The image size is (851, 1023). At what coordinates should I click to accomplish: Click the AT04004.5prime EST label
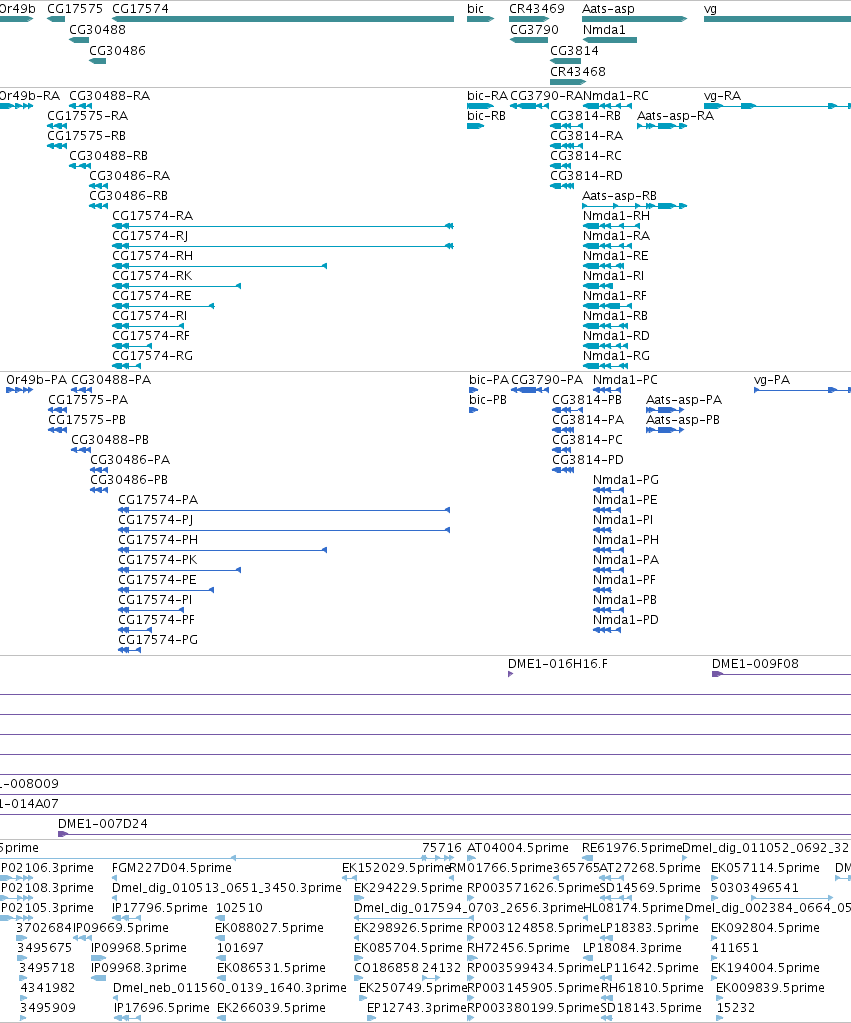coord(518,847)
